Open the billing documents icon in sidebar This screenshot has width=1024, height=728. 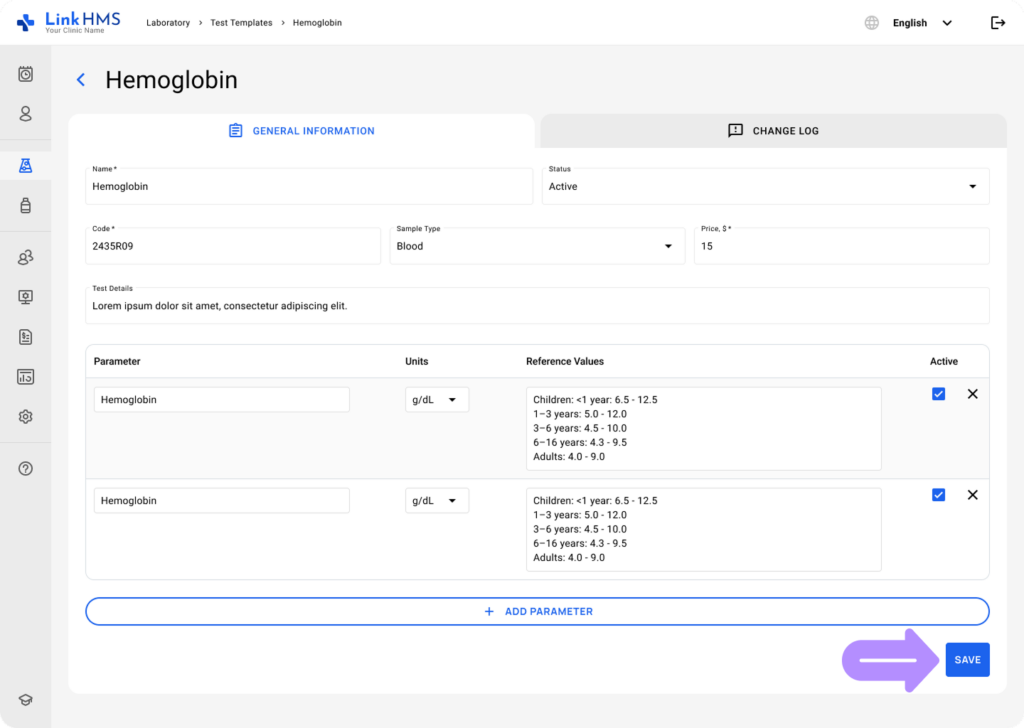[25, 337]
